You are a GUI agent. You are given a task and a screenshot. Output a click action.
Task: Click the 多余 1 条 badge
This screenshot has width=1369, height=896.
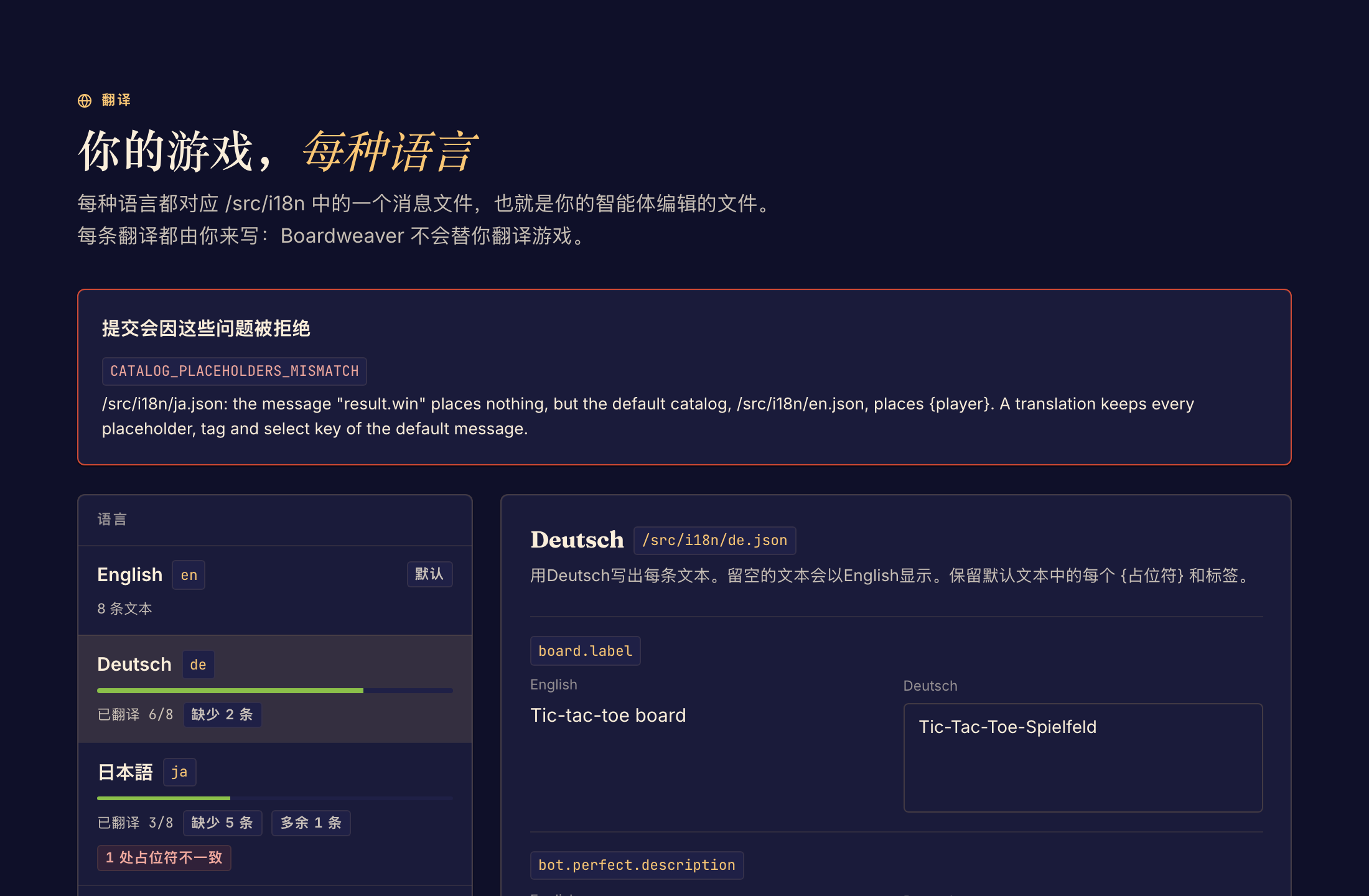coord(311,823)
